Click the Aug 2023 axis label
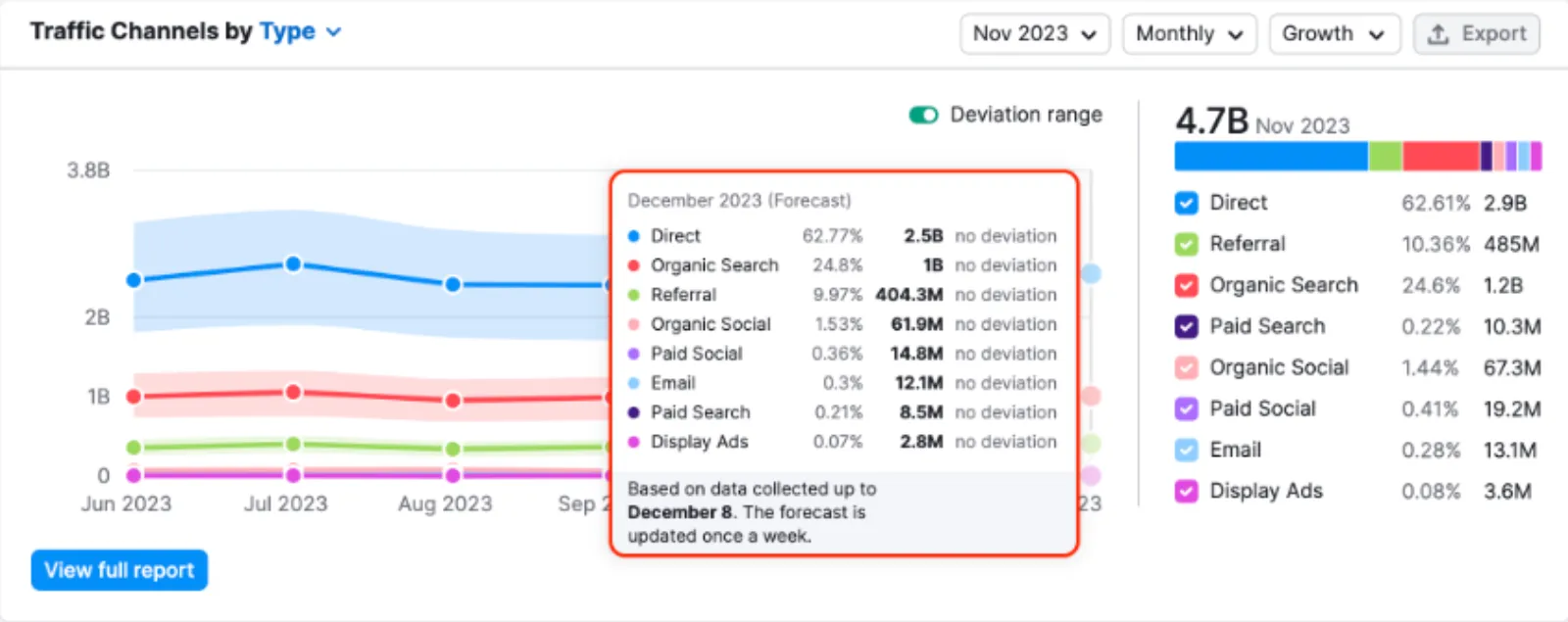The image size is (1568, 622). (x=445, y=503)
